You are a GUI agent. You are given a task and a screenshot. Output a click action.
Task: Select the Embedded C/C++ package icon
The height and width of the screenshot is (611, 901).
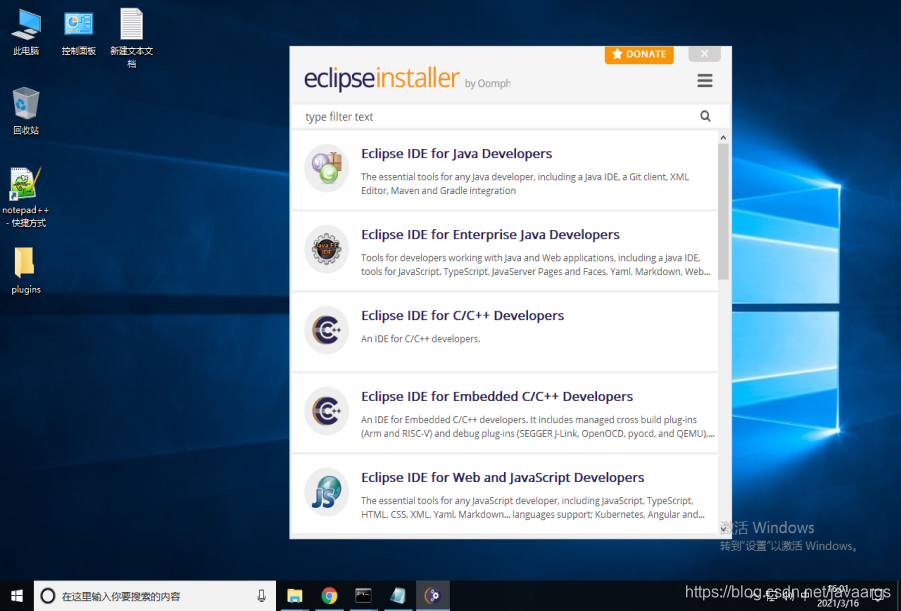point(326,411)
